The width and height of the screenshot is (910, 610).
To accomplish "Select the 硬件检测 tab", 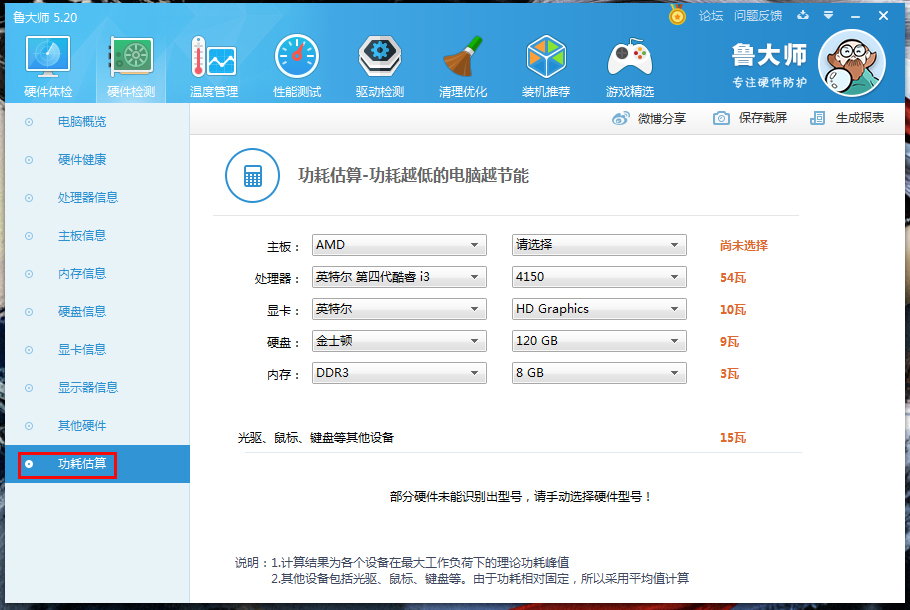I will click(x=130, y=62).
